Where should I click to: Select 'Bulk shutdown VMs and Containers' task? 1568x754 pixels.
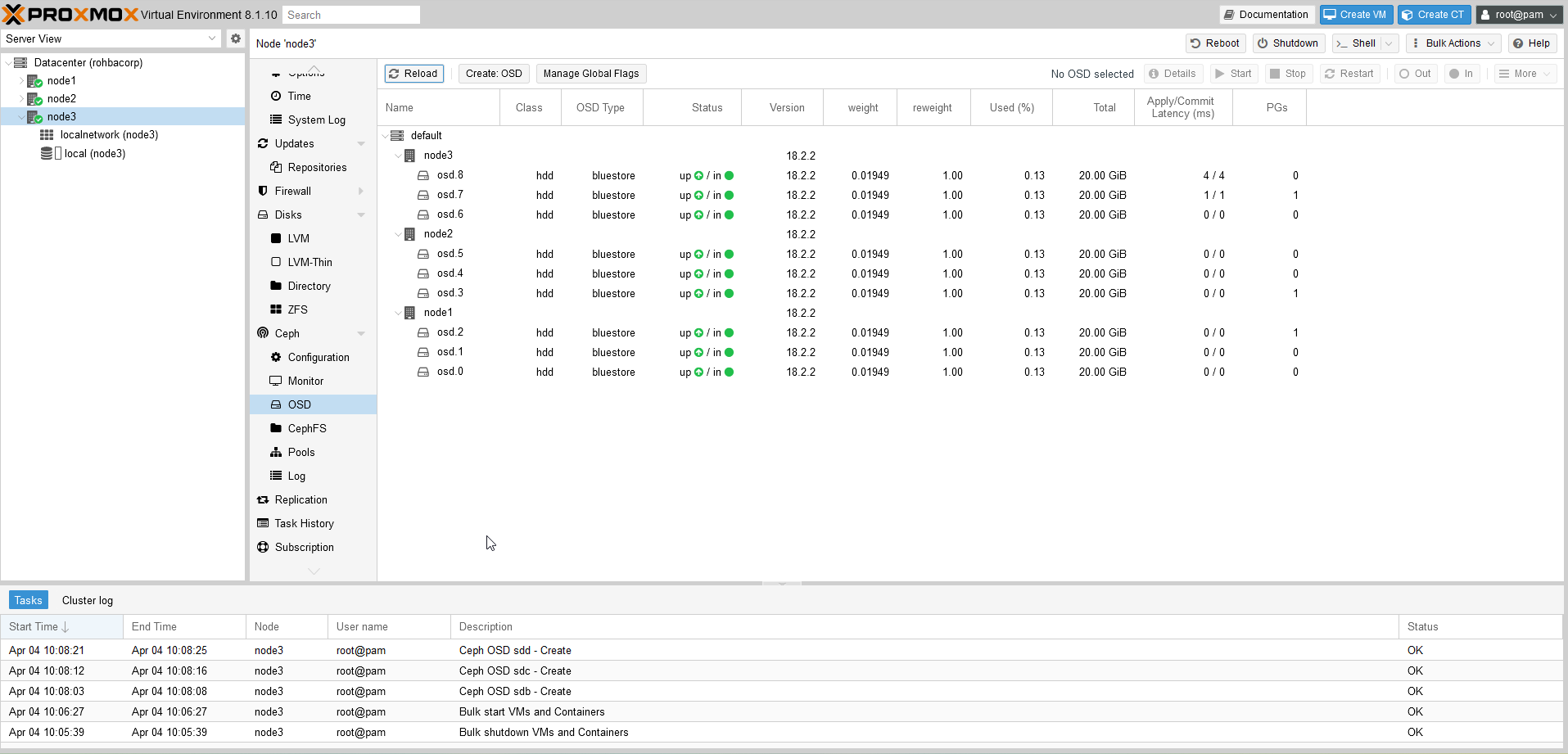[781, 733]
